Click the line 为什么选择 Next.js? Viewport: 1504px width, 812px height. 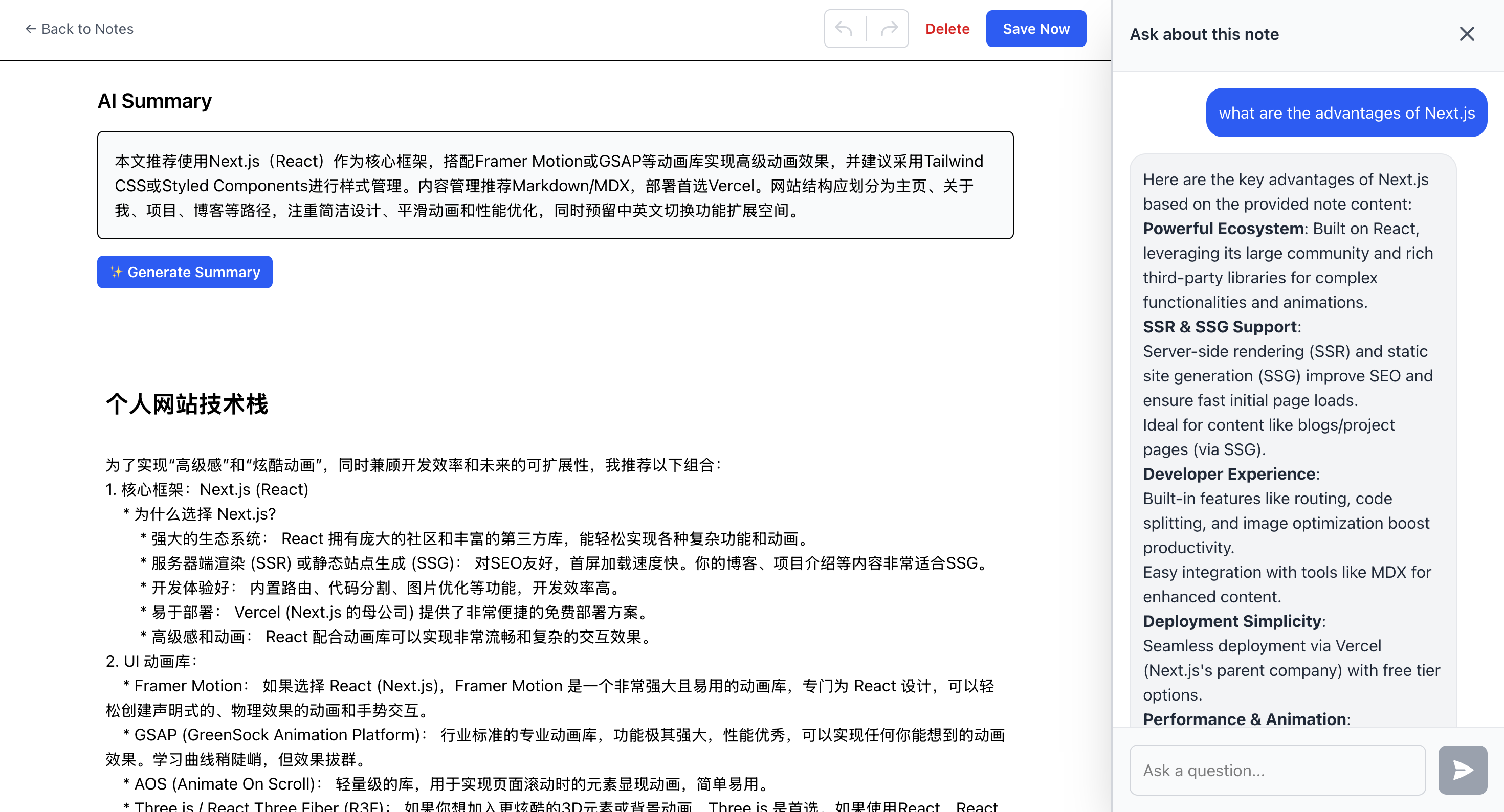pyautogui.click(x=198, y=514)
